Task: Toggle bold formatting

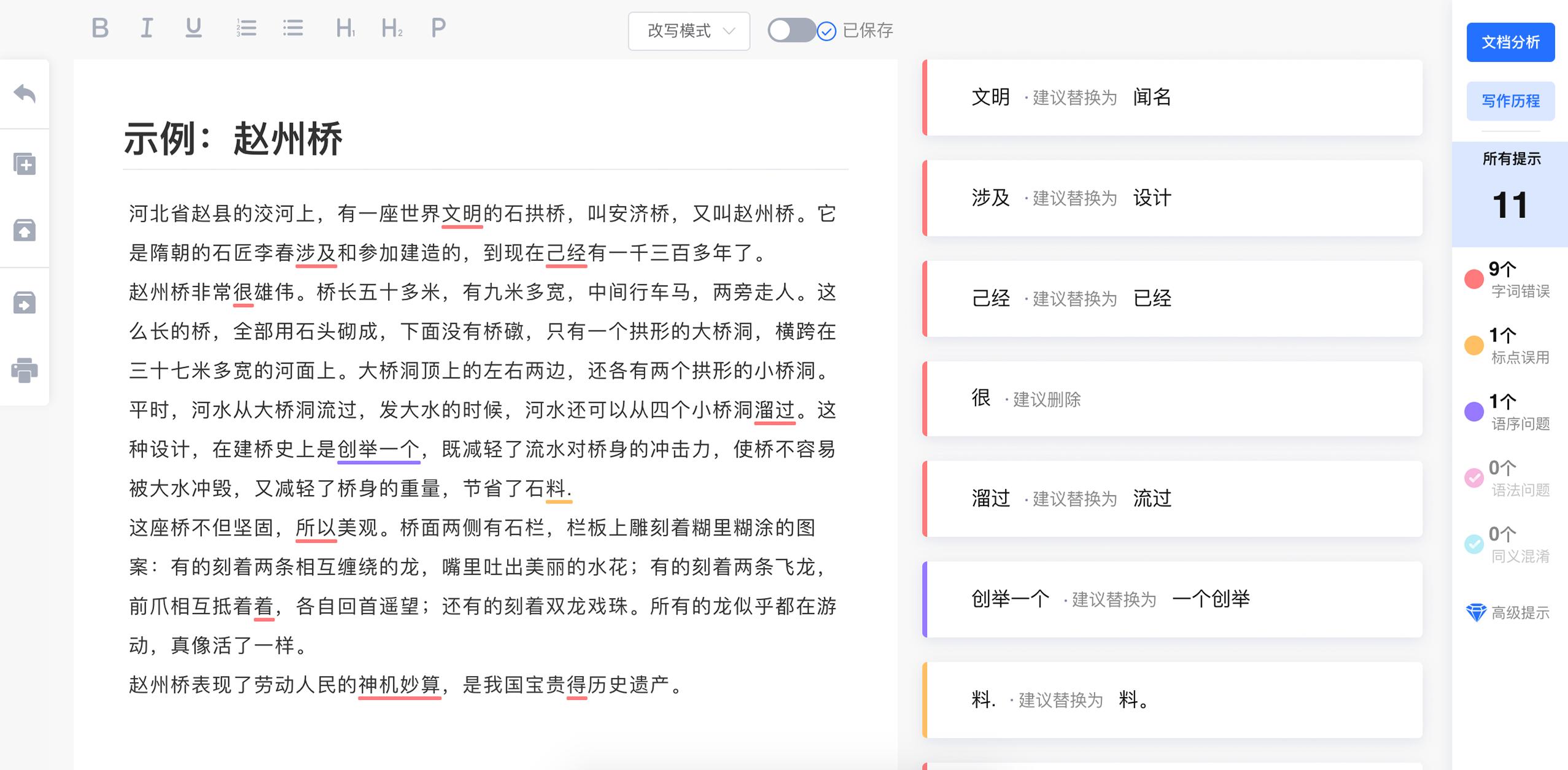Action: tap(100, 28)
